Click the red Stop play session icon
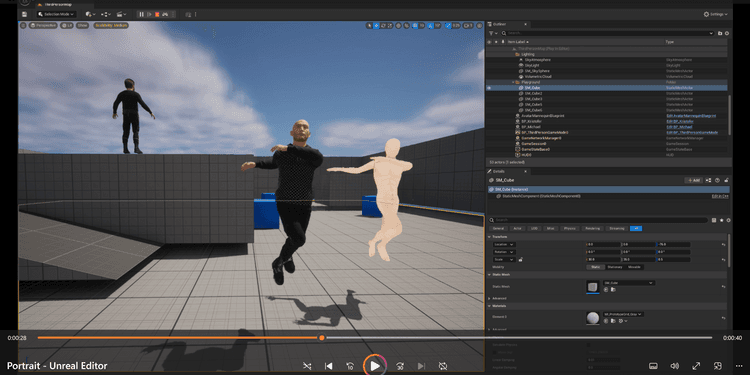Image resolution: width=750 pixels, height=375 pixels. [x=157, y=15]
